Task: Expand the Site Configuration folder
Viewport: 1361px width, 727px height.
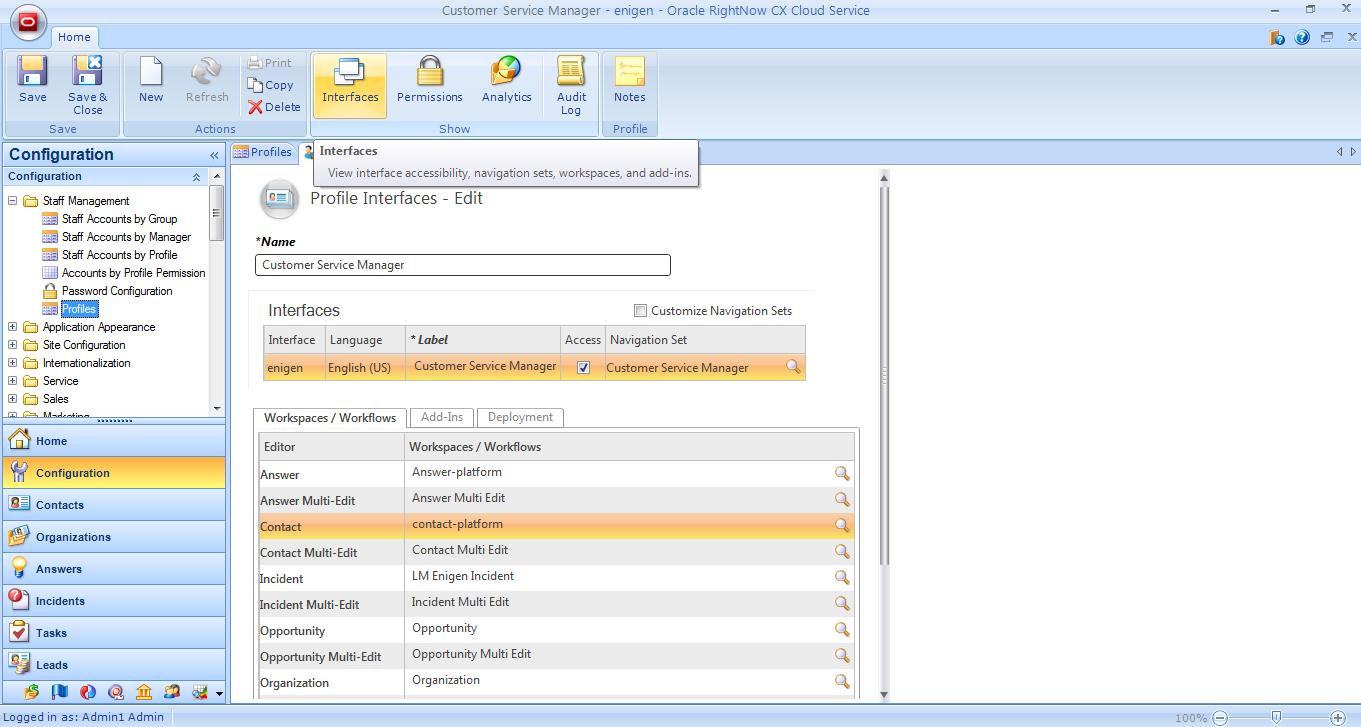Action: [x=13, y=345]
